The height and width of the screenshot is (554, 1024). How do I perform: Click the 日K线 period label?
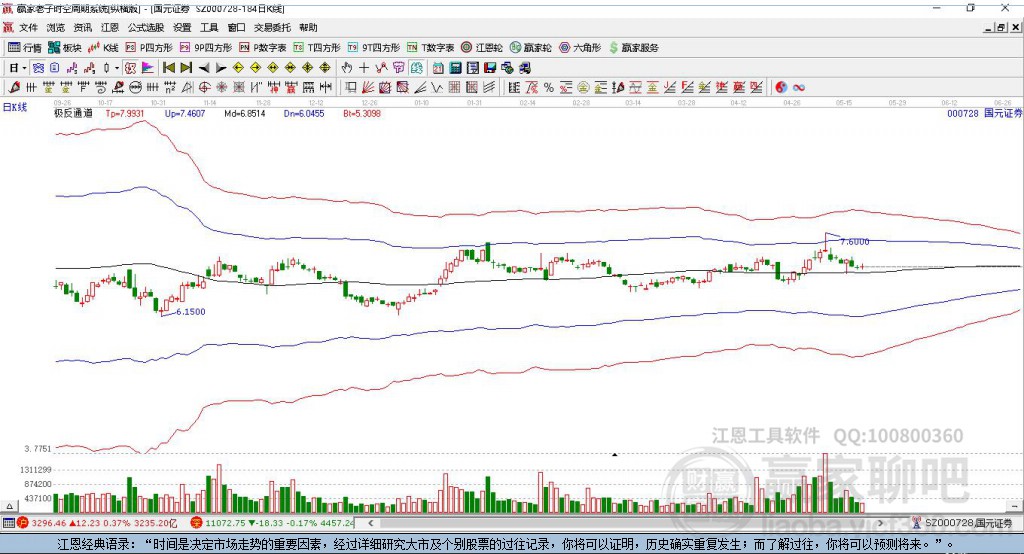point(15,107)
